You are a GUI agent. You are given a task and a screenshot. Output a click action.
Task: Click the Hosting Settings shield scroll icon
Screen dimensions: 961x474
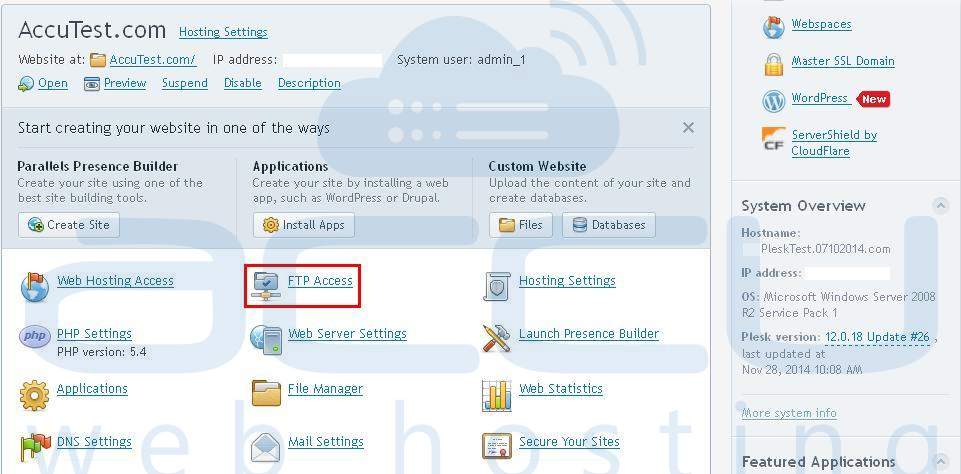pos(497,286)
